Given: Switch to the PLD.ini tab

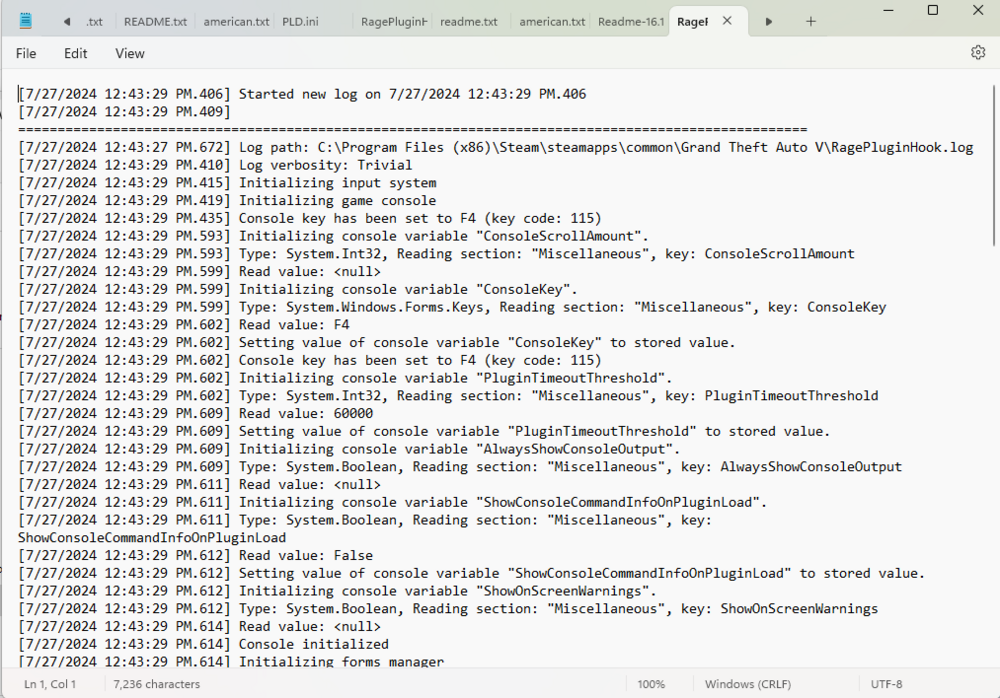Looking at the screenshot, I should [300, 20].
